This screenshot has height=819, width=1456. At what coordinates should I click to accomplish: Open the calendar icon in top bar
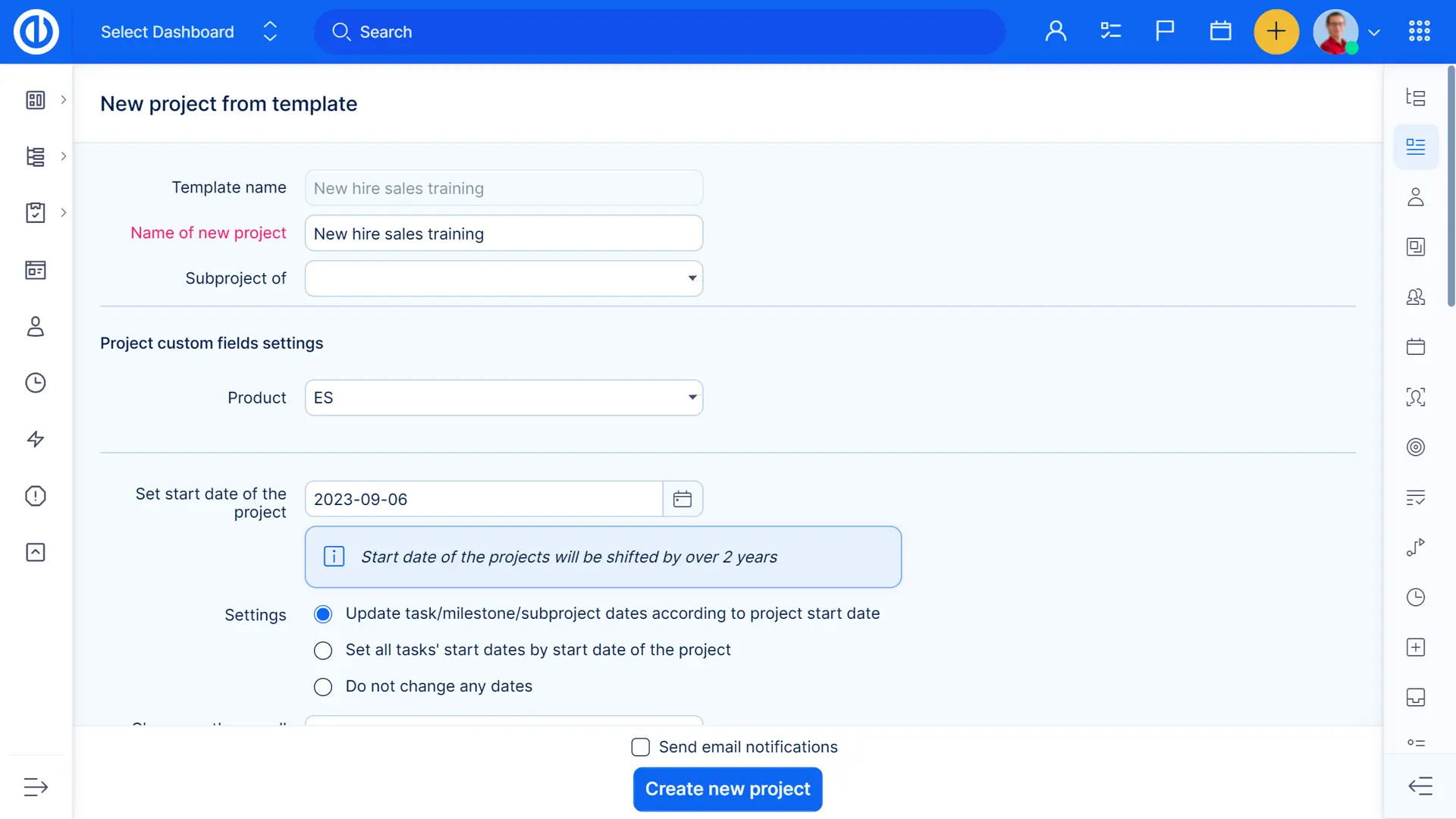[x=1220, y=31]
